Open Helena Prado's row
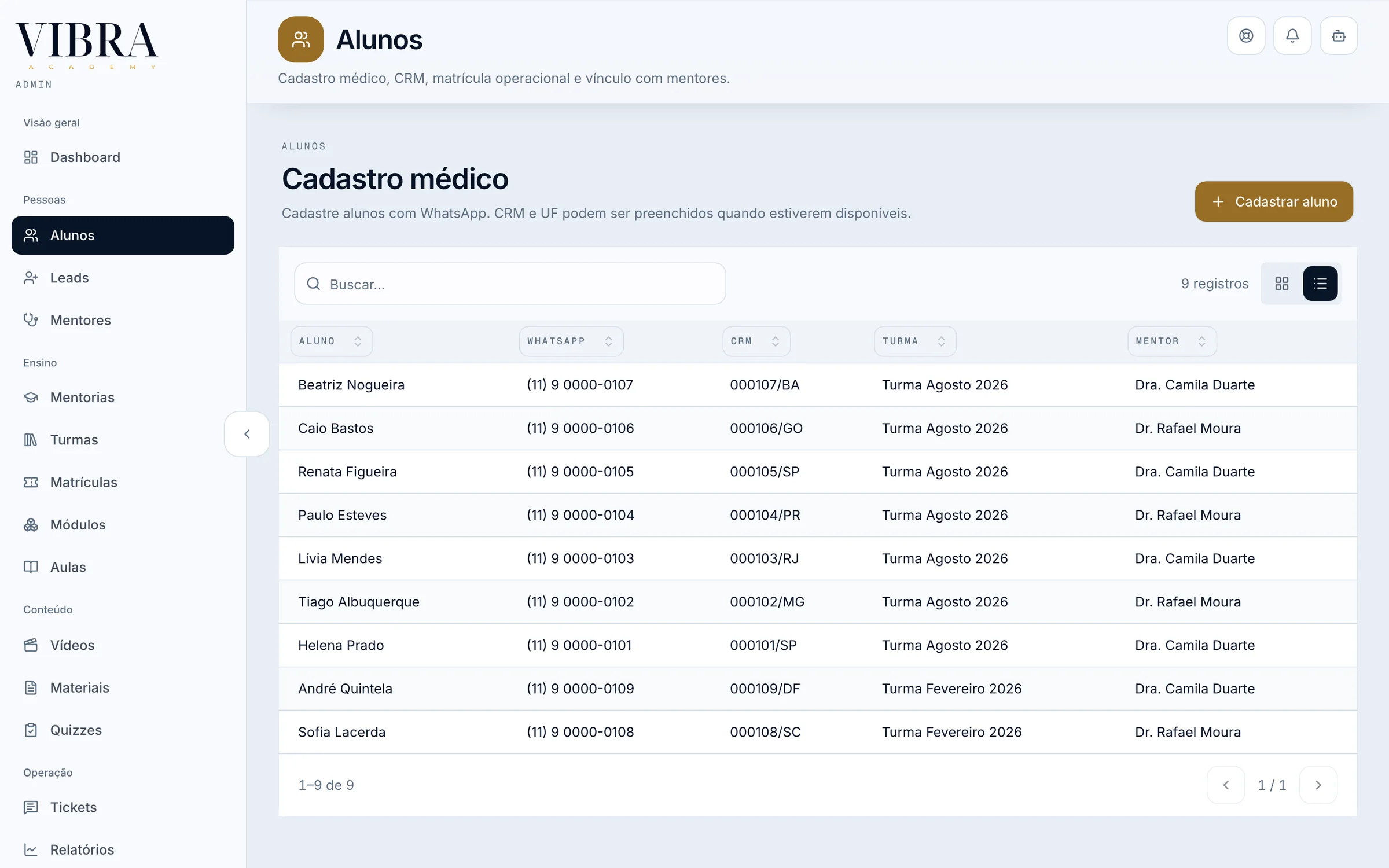Screen dimensions: 1389x868 click(817, 645)
